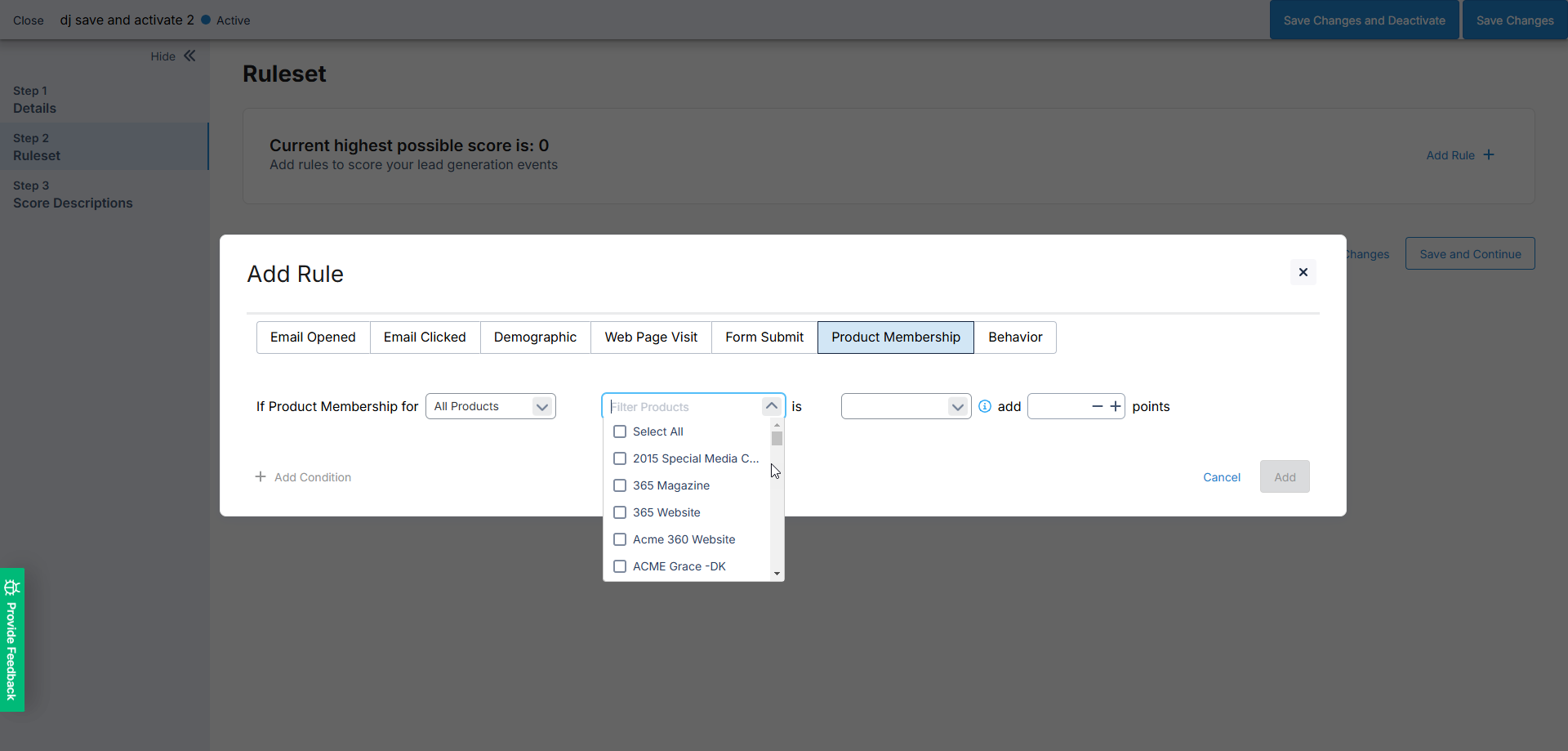Click the Add Condition plus icon
The width and height of the screenshot is (1568, 751).
(x=261, y=476)
